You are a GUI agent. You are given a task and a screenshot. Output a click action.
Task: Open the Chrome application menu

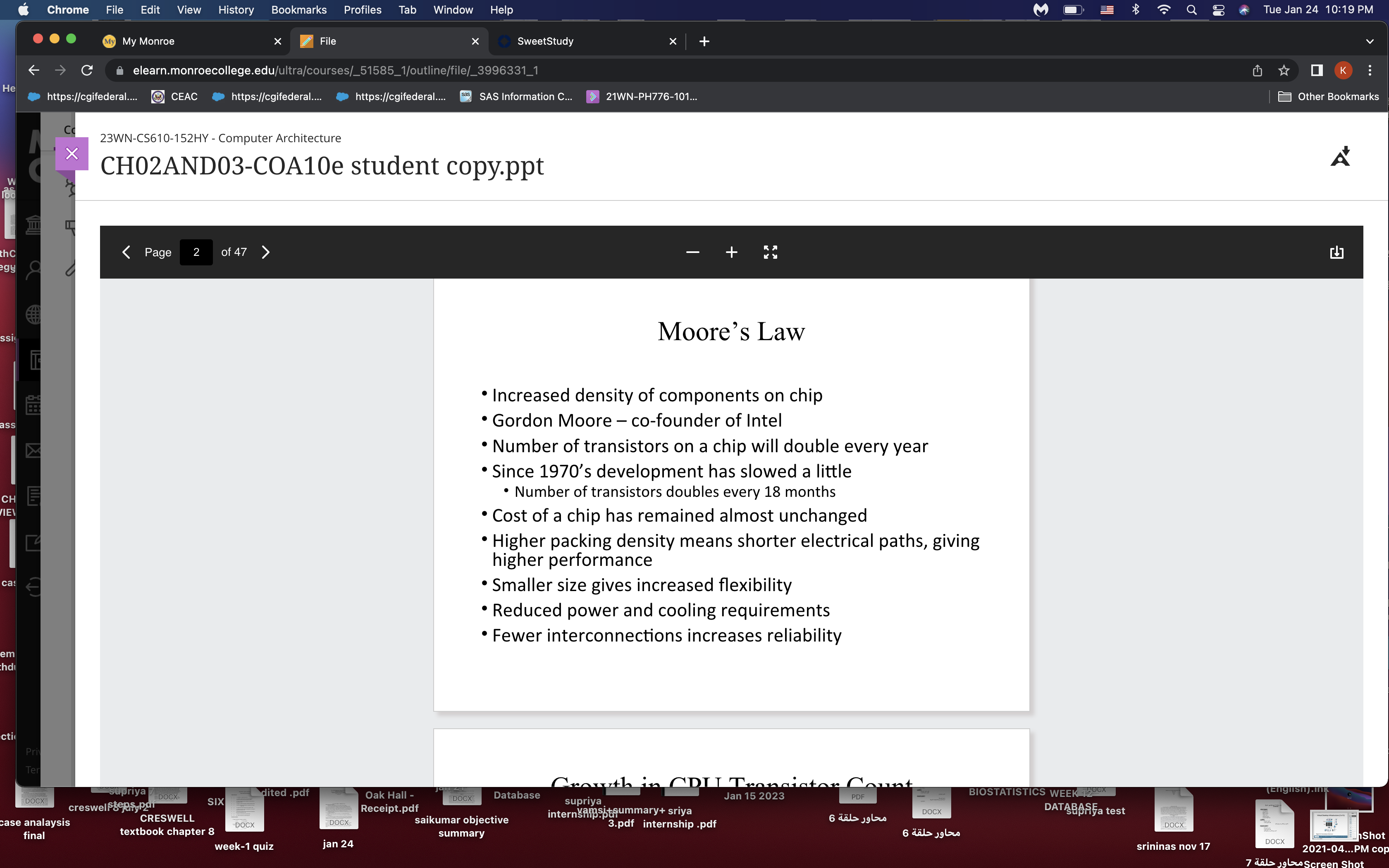(68, 10)
